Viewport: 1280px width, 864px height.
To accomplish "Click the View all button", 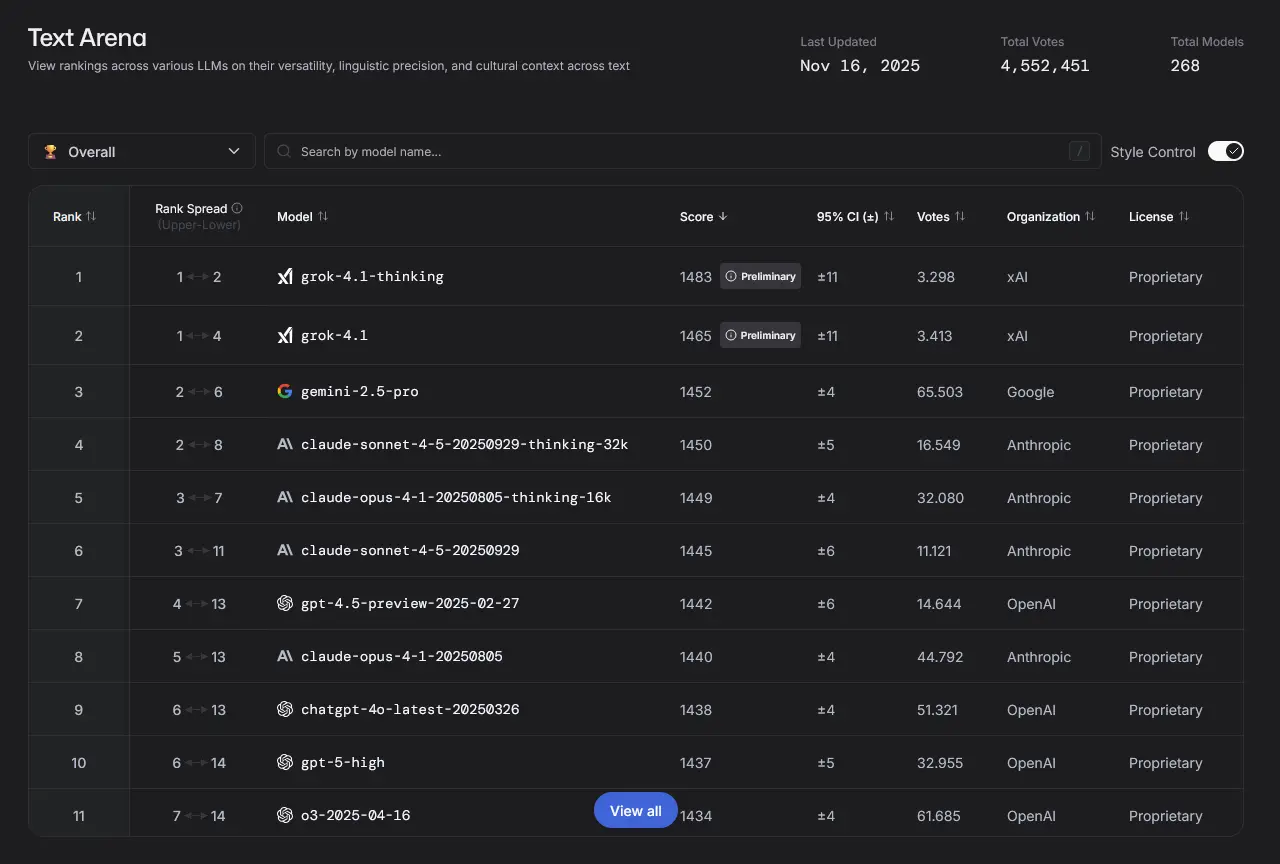I will point(635,811).
